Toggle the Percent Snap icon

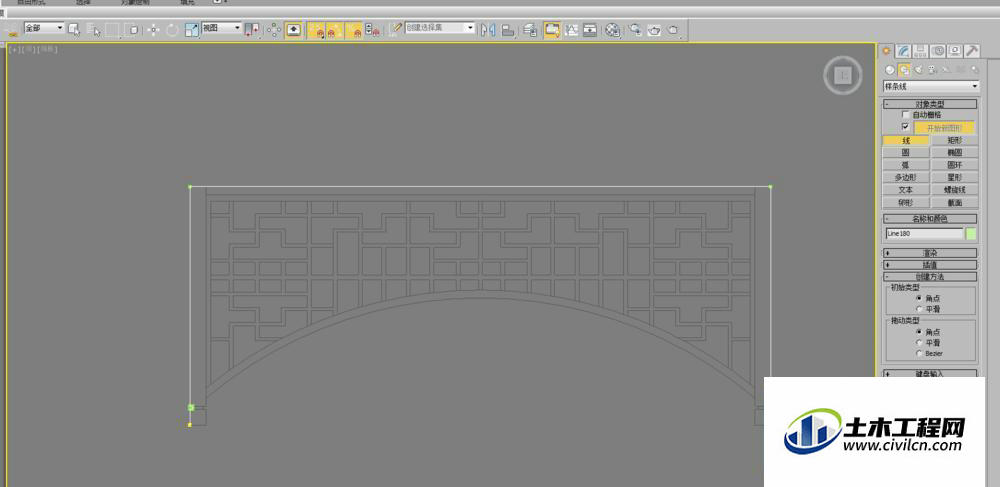[354, 29]
